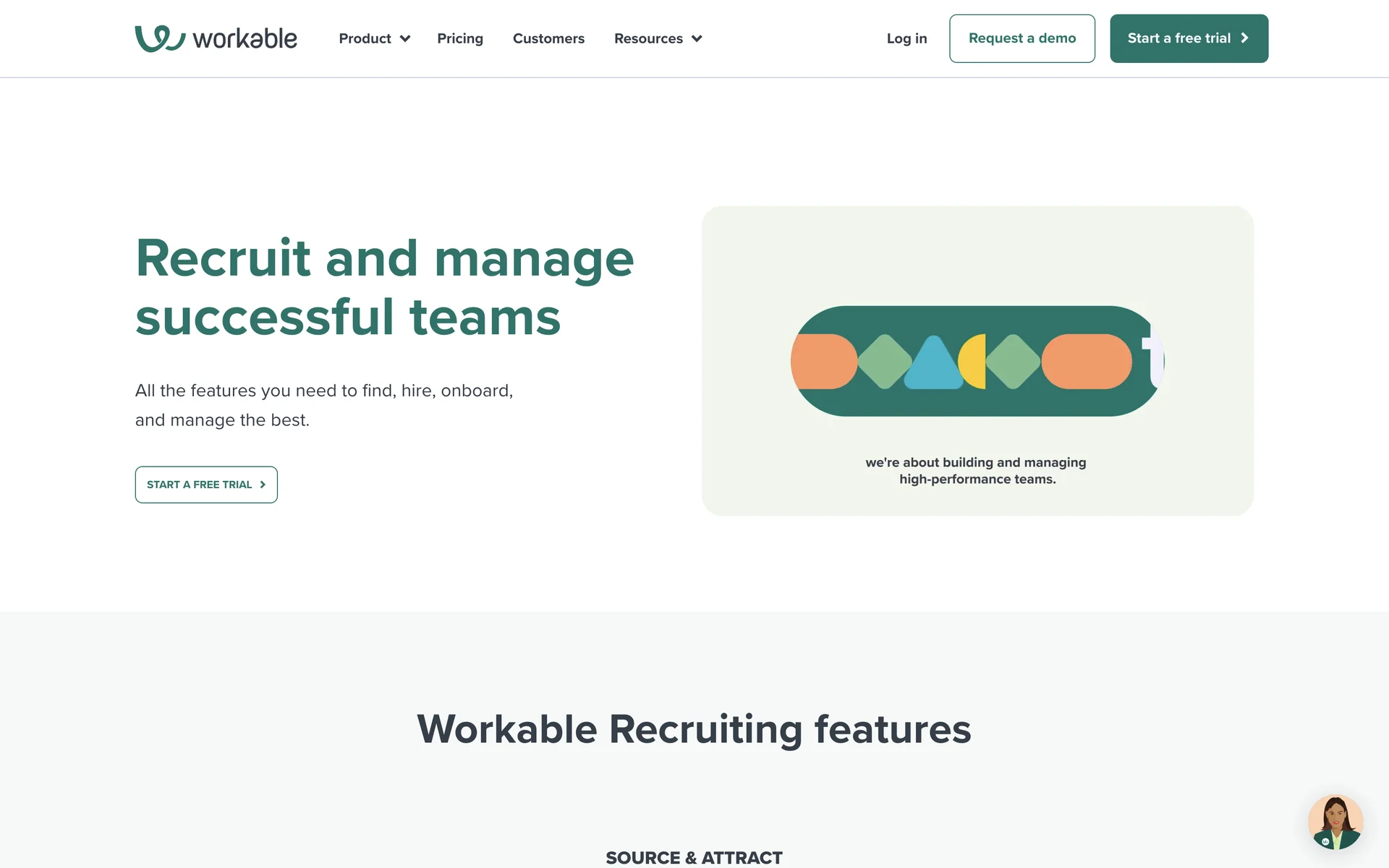Image resolution: width=1389 pixels, height=868 pixels.
Task: Click the Log in link
Action: pyautogui.click(x=906, y=38)
